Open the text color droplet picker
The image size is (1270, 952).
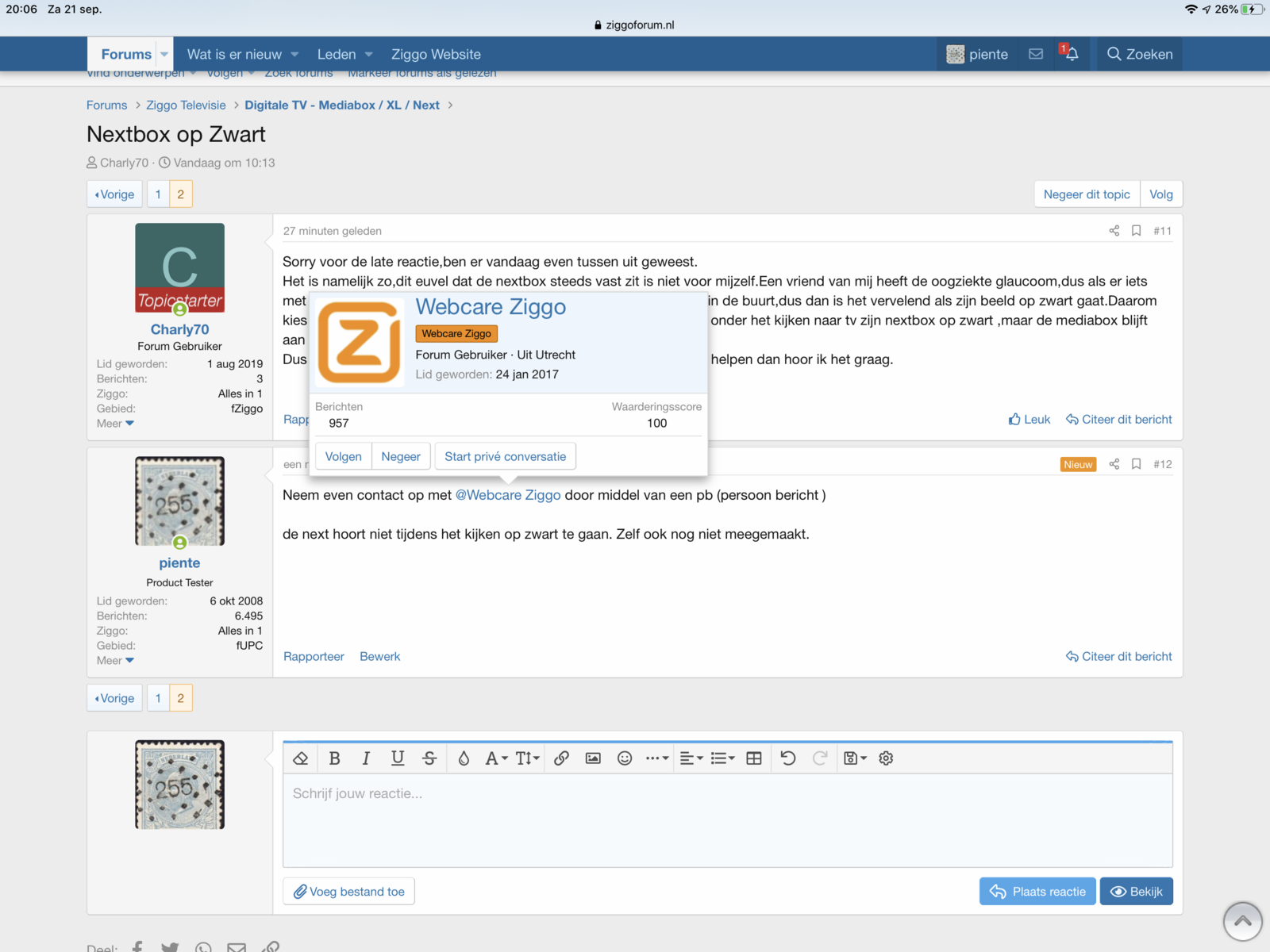coord(464,758)
